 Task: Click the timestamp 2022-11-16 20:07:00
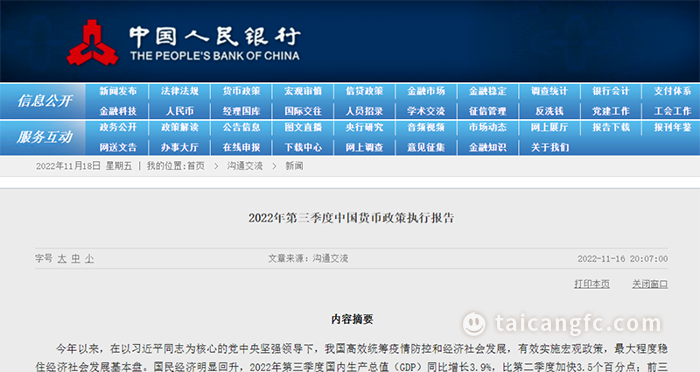pos(623,259)
